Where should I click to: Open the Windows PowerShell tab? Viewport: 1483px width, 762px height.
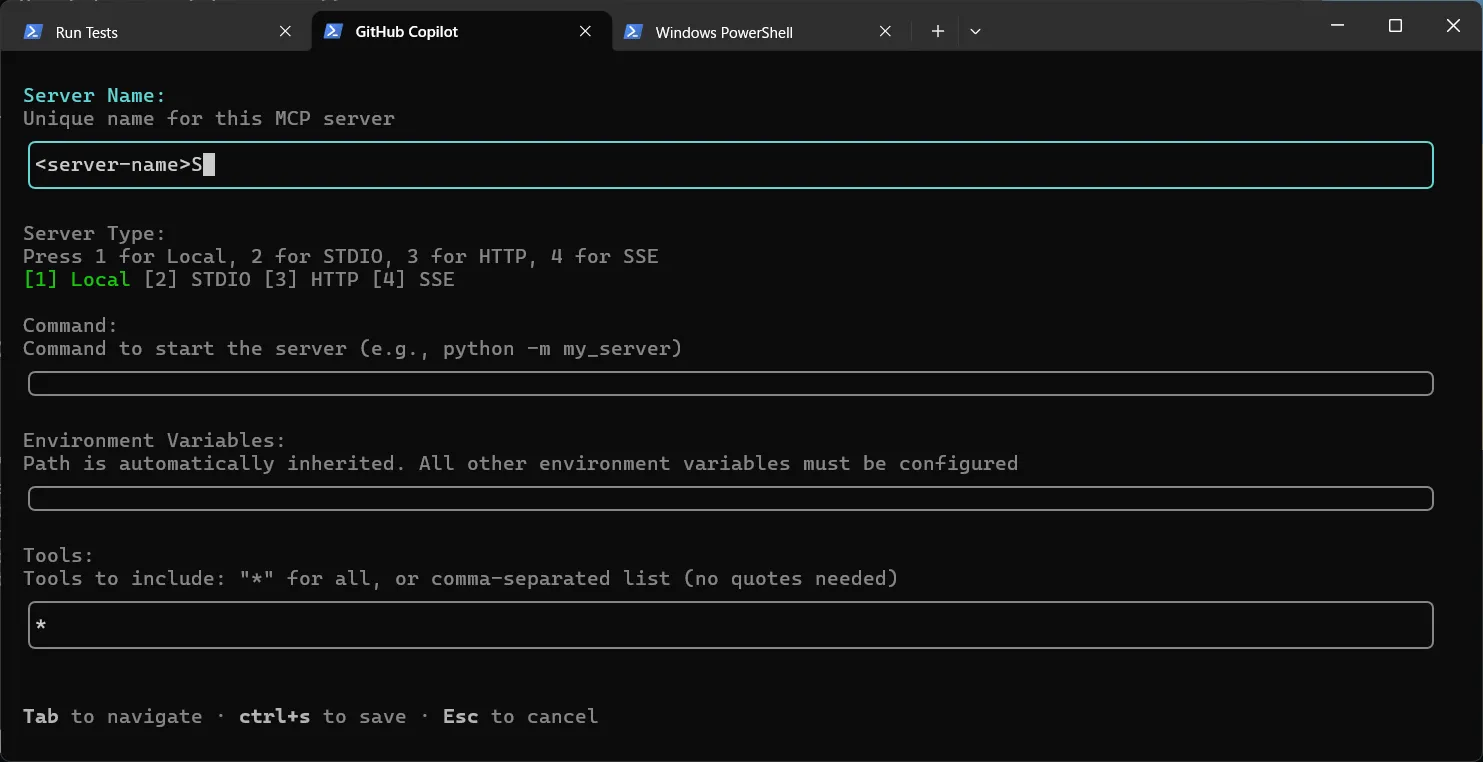point(760,32)
